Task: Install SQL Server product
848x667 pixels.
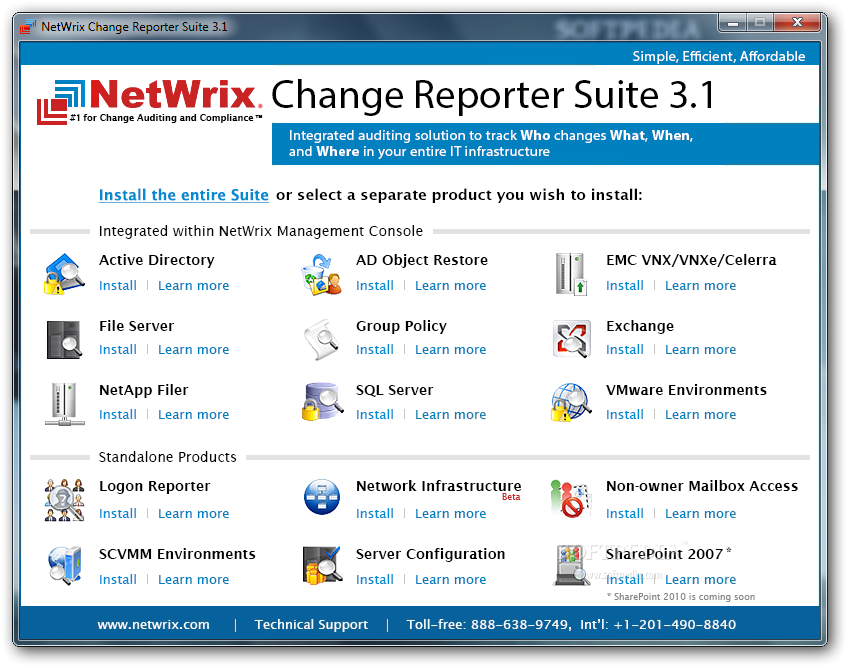Action: pyautogui.click(x=375, y=414)
